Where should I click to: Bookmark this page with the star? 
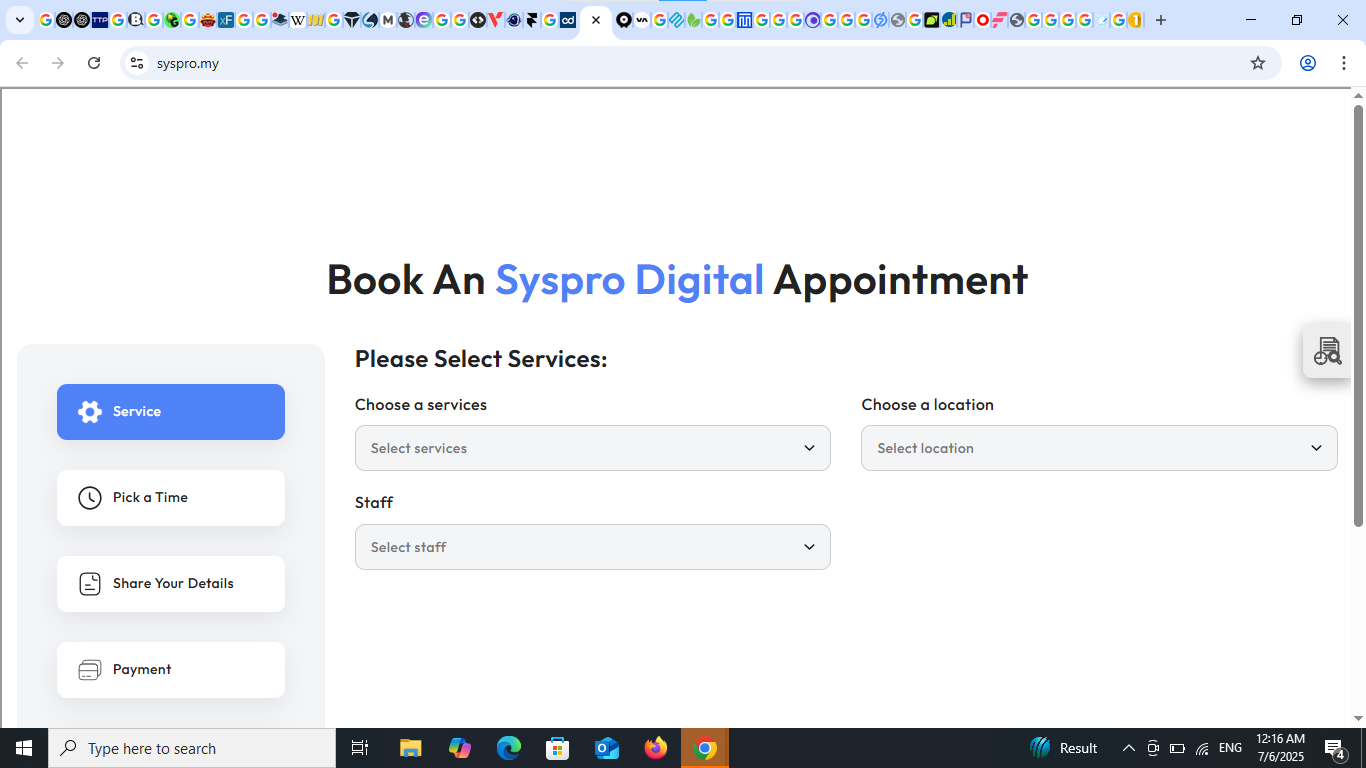tap(1258, 63)
